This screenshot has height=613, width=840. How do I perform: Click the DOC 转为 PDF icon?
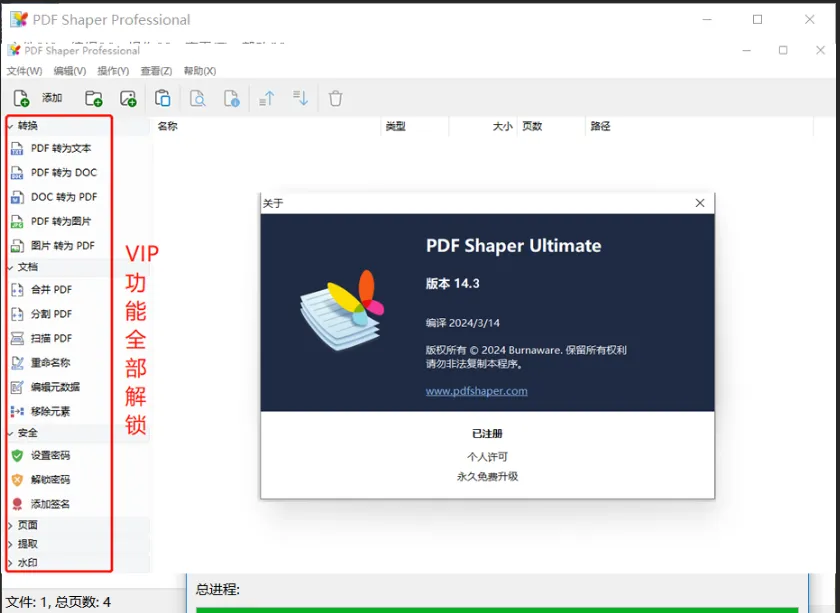pyautogui.click(x=17, y=197)
